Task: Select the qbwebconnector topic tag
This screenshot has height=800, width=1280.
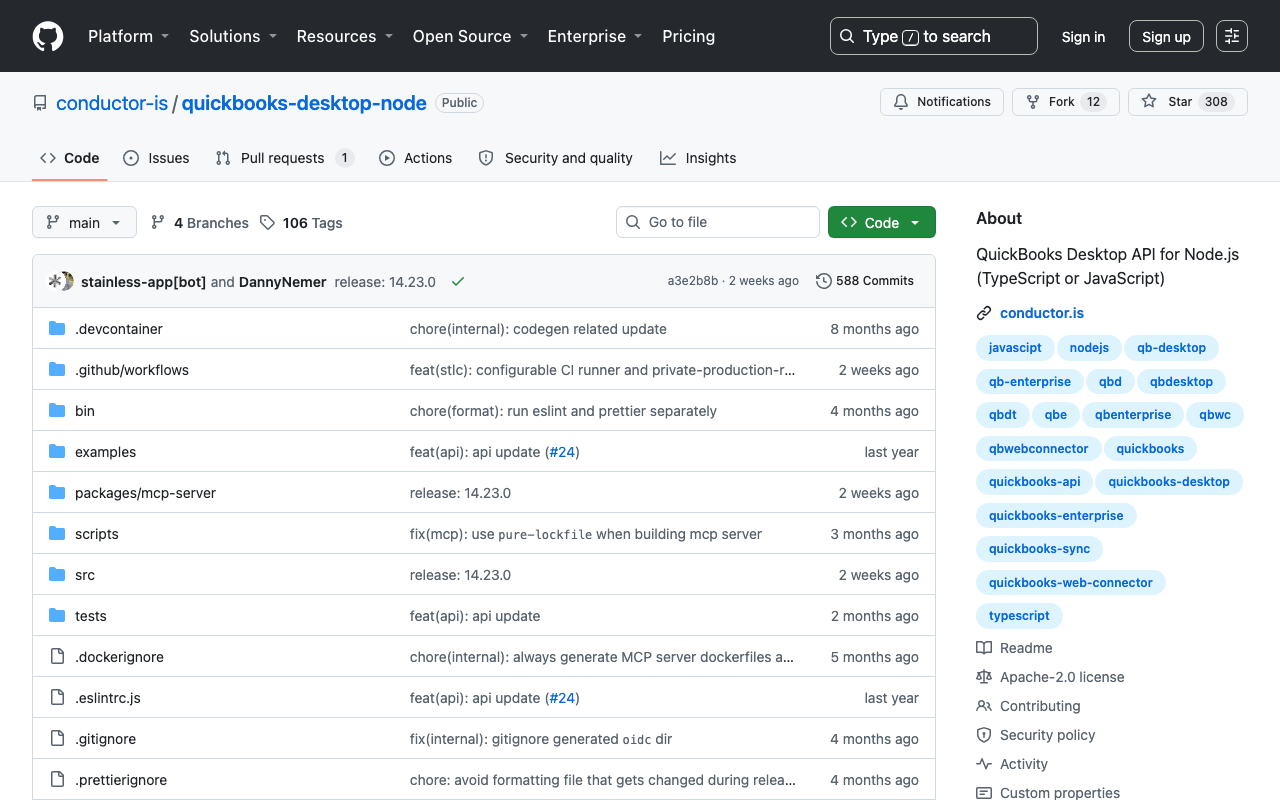Action: click(1038, 449)
